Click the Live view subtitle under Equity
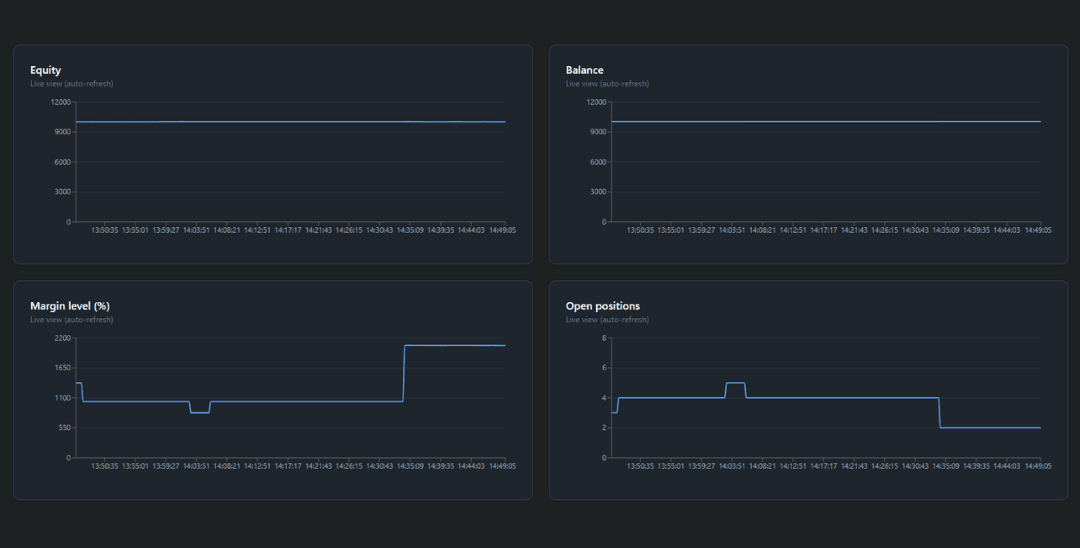1080x548 pixels. [71, 84]
